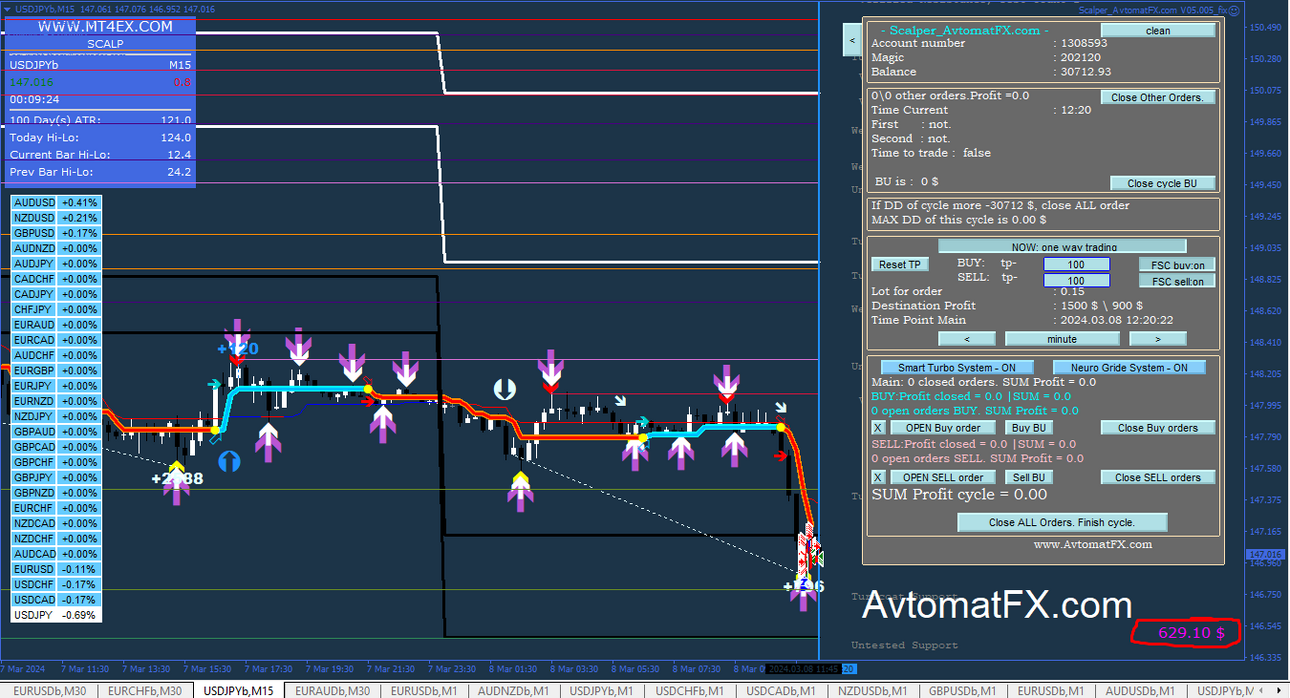Open the www.AvtomatFX.com link in panel
Screen dimensions: 1290x698
[1092, 545]
